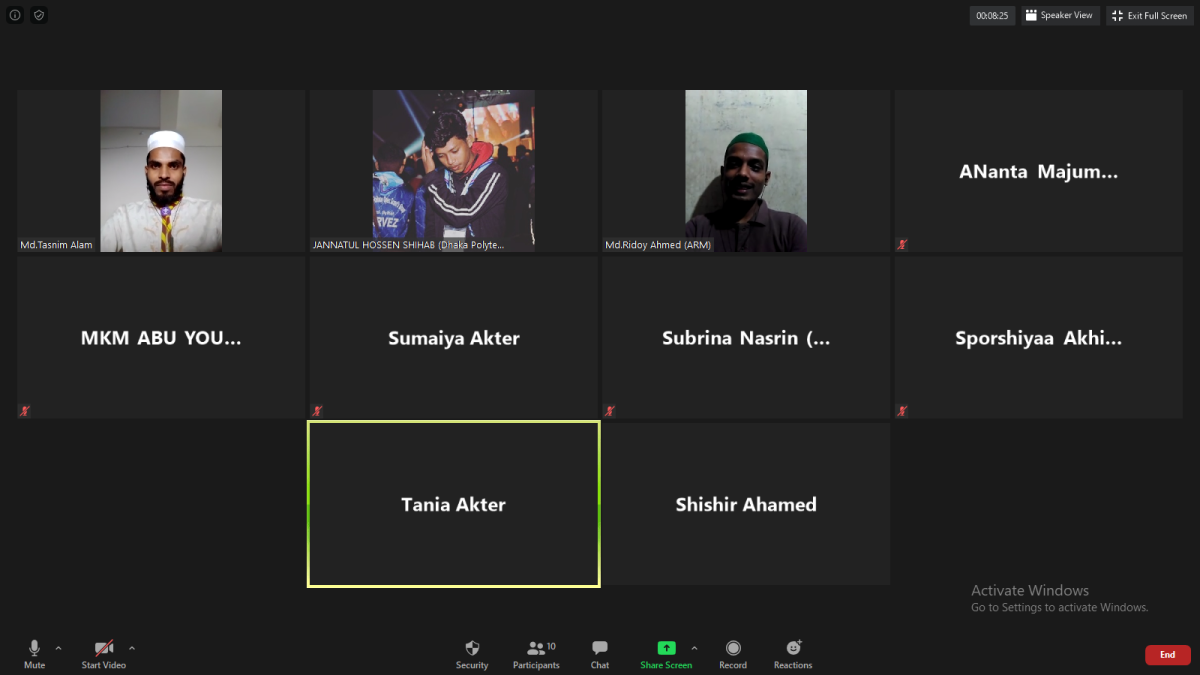Click the Participants icon in the toolbar
The width and height of the screenshot is (1200, 675).
tap(536, 652)
